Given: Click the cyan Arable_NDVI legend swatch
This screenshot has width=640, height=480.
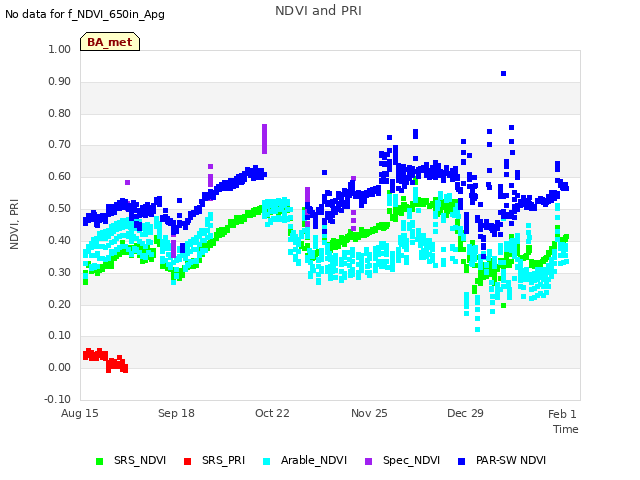Looking at the screenshot, I should [267, 461].
